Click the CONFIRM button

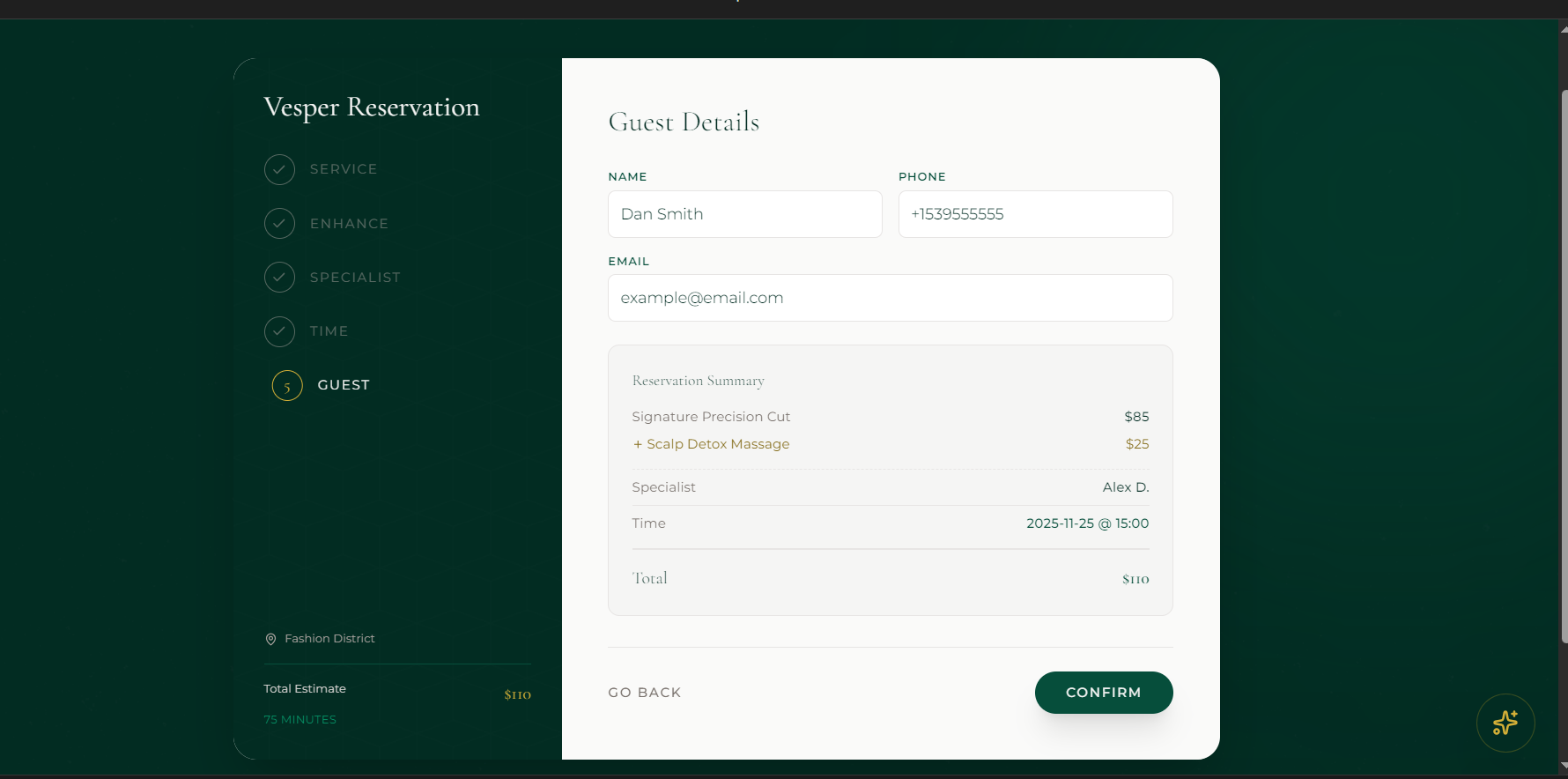coord(1104,693)
